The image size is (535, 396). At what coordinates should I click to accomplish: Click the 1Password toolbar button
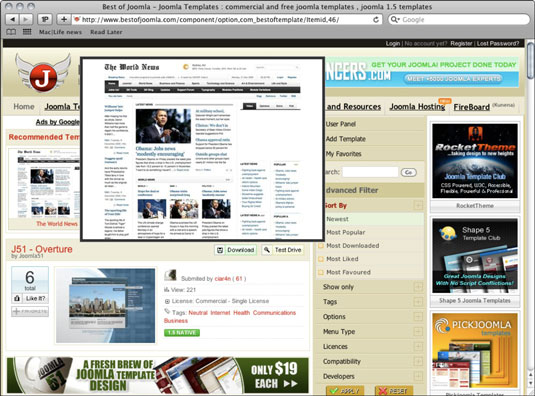45,19
